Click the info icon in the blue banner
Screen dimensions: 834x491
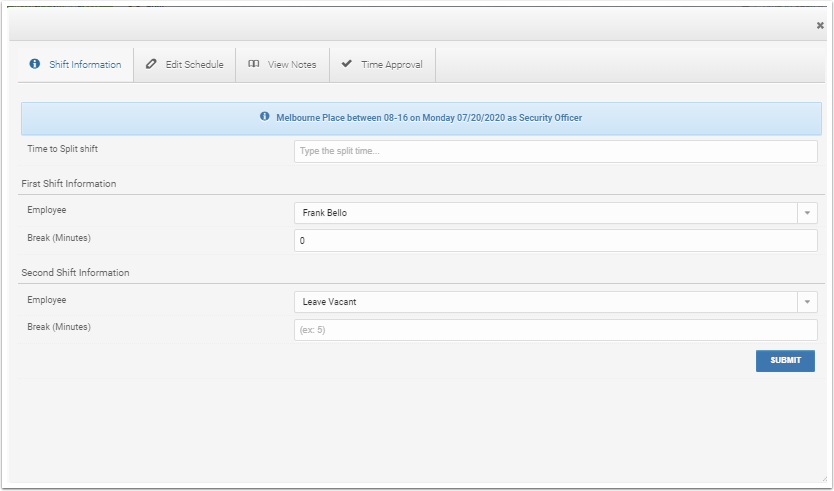(265, 117)
